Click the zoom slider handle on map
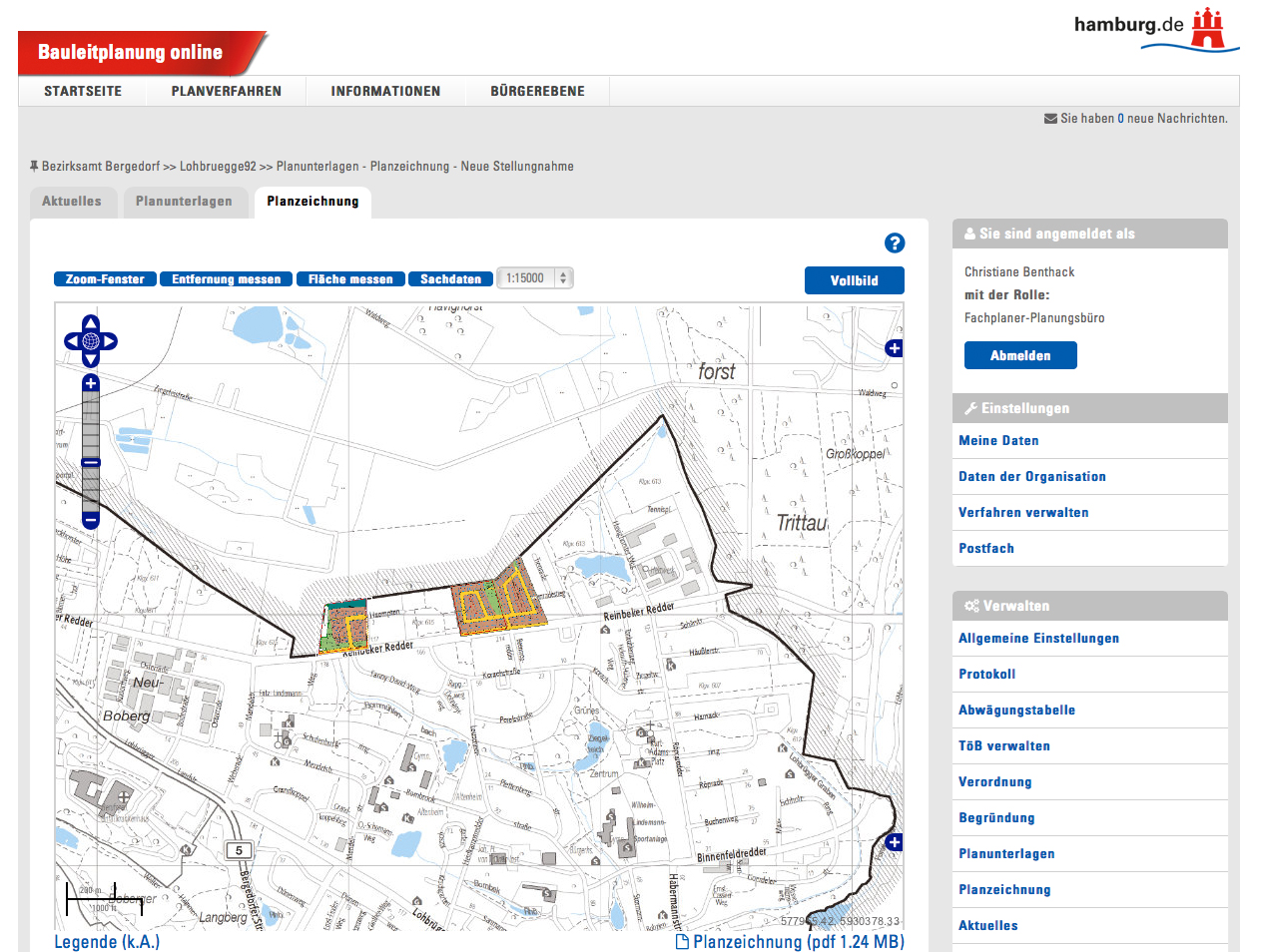The image size is (1262, 952). click(91, 463)
